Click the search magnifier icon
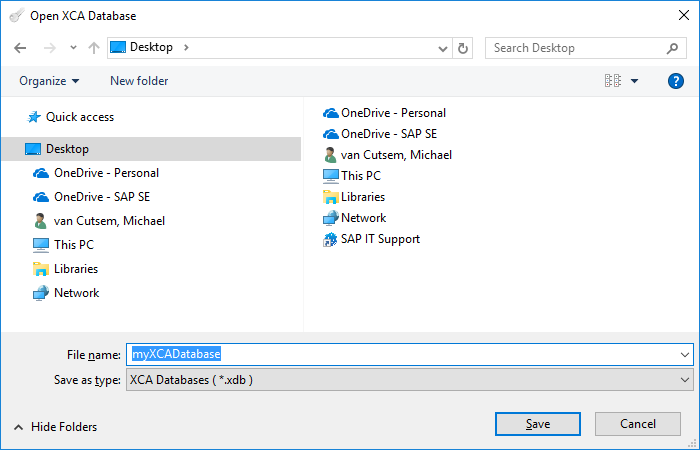The image size is (700, 450). (673, 48)
